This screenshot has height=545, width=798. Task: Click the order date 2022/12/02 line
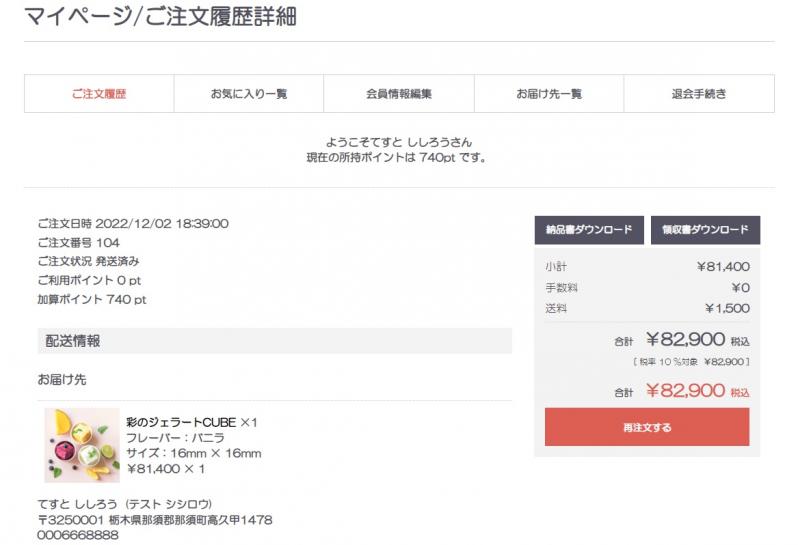pos(133,224)
